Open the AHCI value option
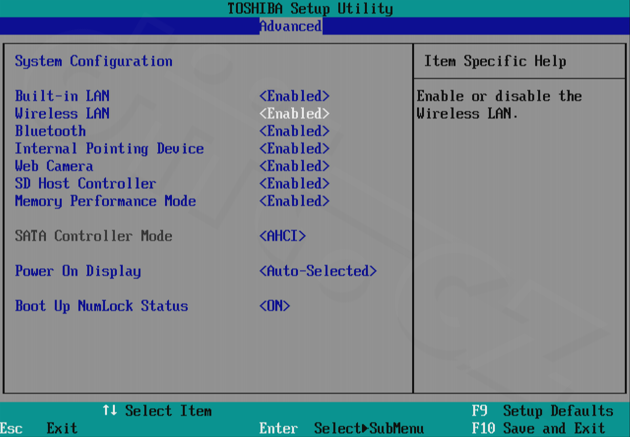Viewport: 630px width, 437px height. point(282,236)
